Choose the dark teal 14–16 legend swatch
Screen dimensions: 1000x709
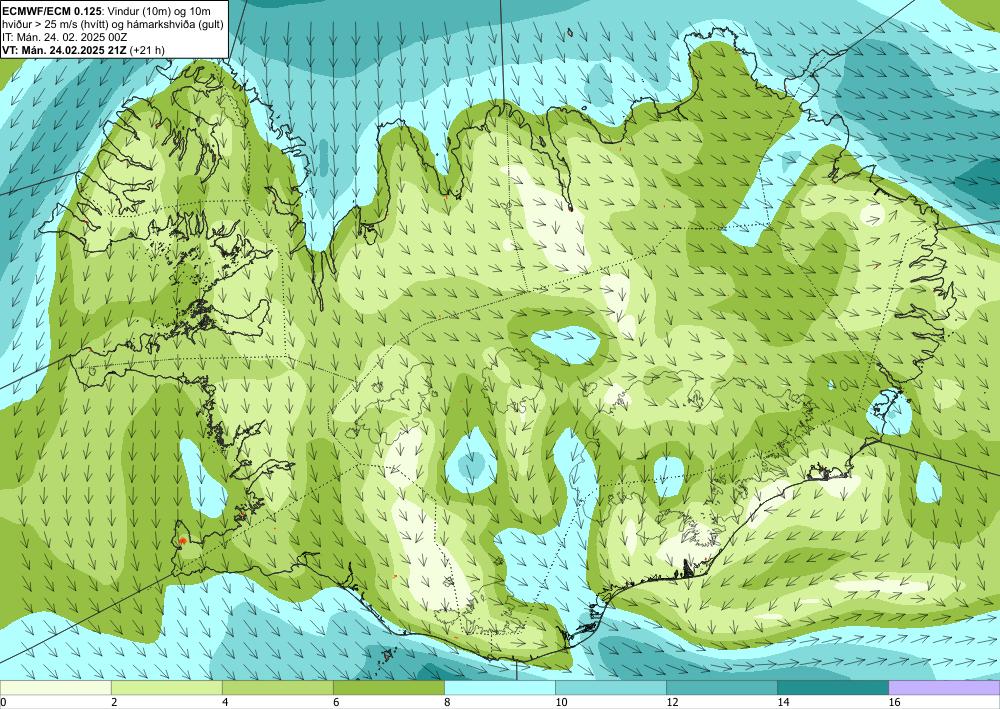pos(833,687)
